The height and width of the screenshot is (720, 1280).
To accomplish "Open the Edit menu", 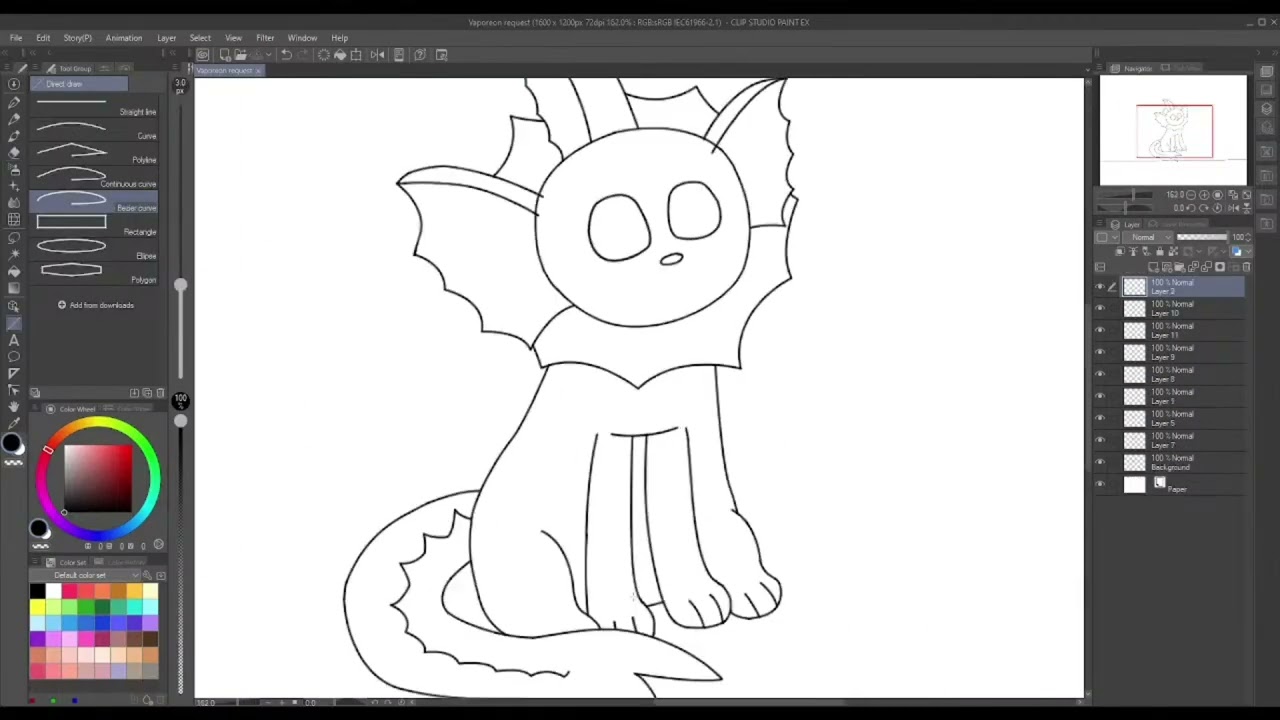I will (x=43, y=38).
